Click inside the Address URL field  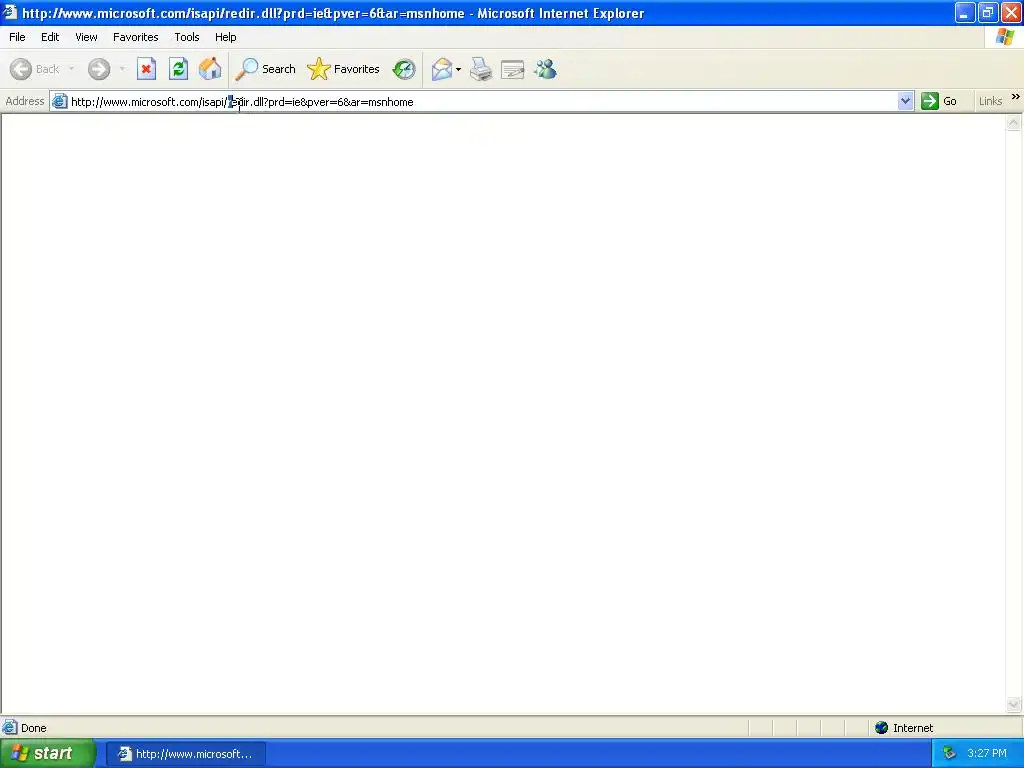[x=483, y=102]
